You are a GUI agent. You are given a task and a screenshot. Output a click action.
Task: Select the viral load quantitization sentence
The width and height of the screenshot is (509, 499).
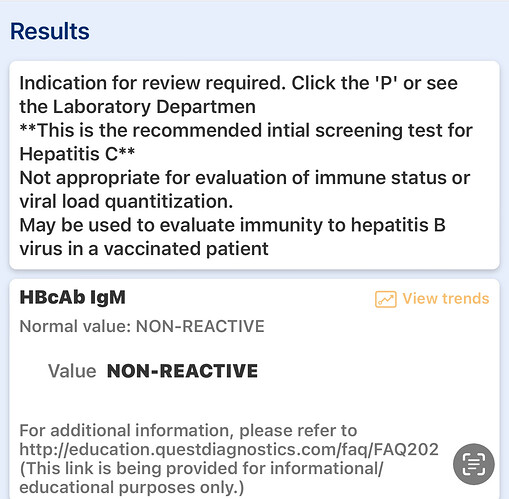click(245, 190)
